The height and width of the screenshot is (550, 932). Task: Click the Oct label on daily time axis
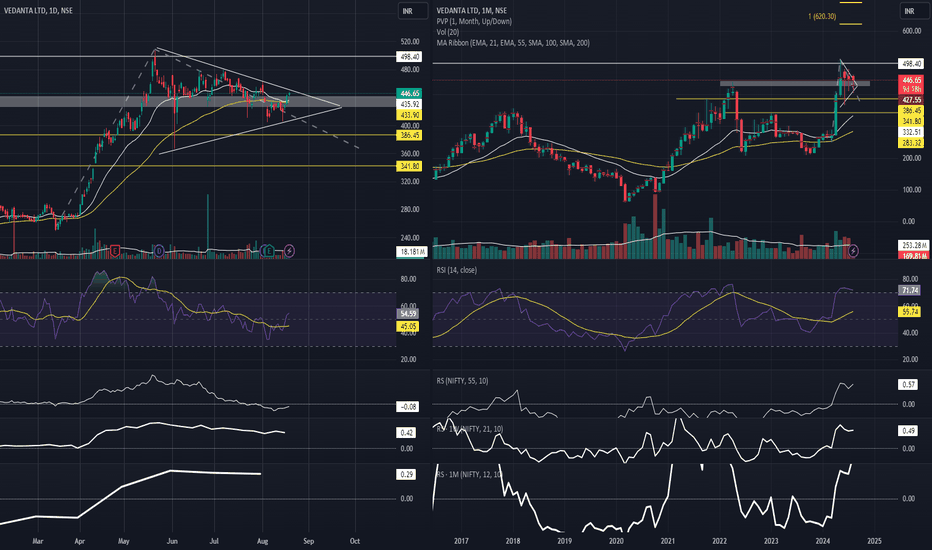[x=355, y=541]
